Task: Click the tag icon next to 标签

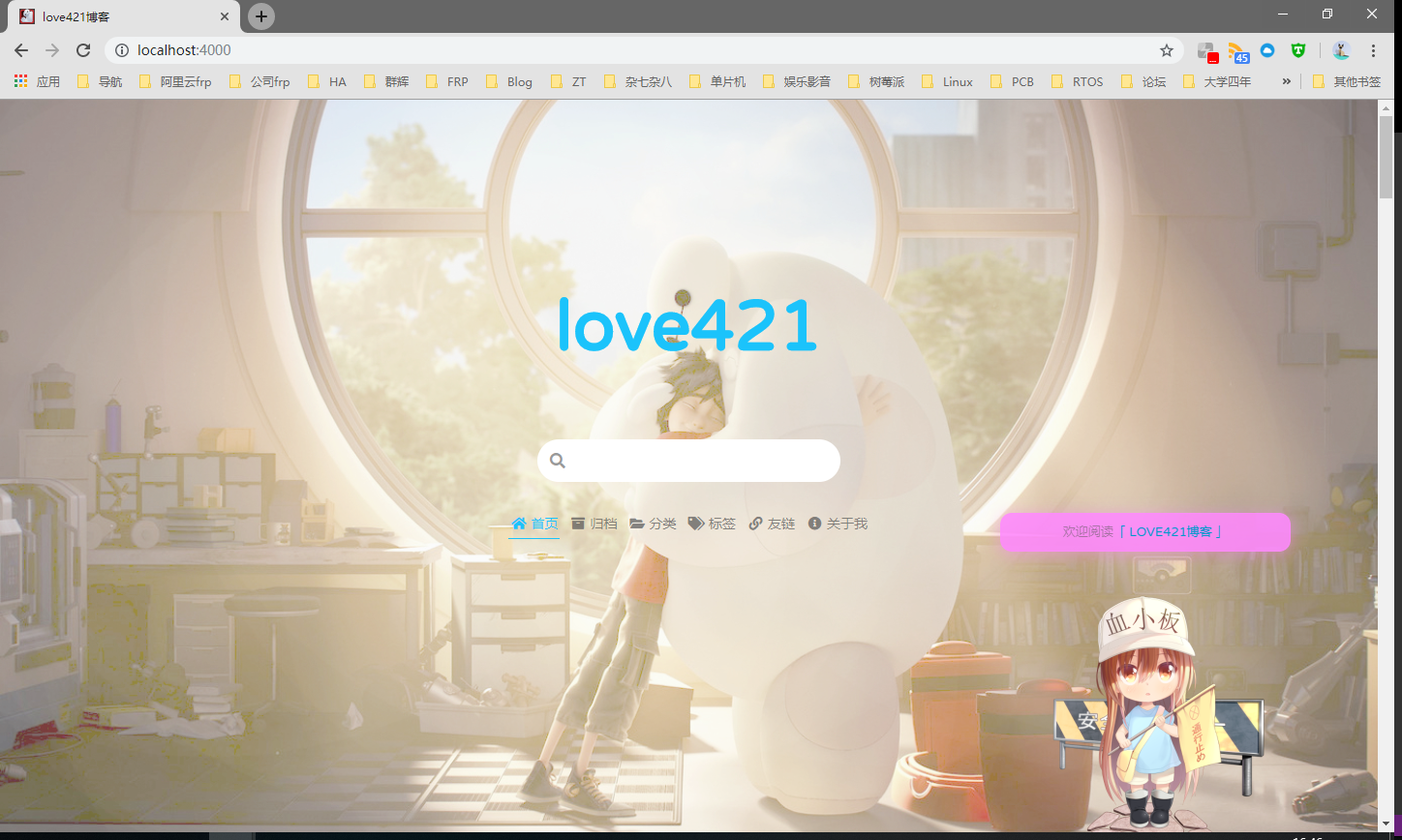Action: [x=695, y=524]
